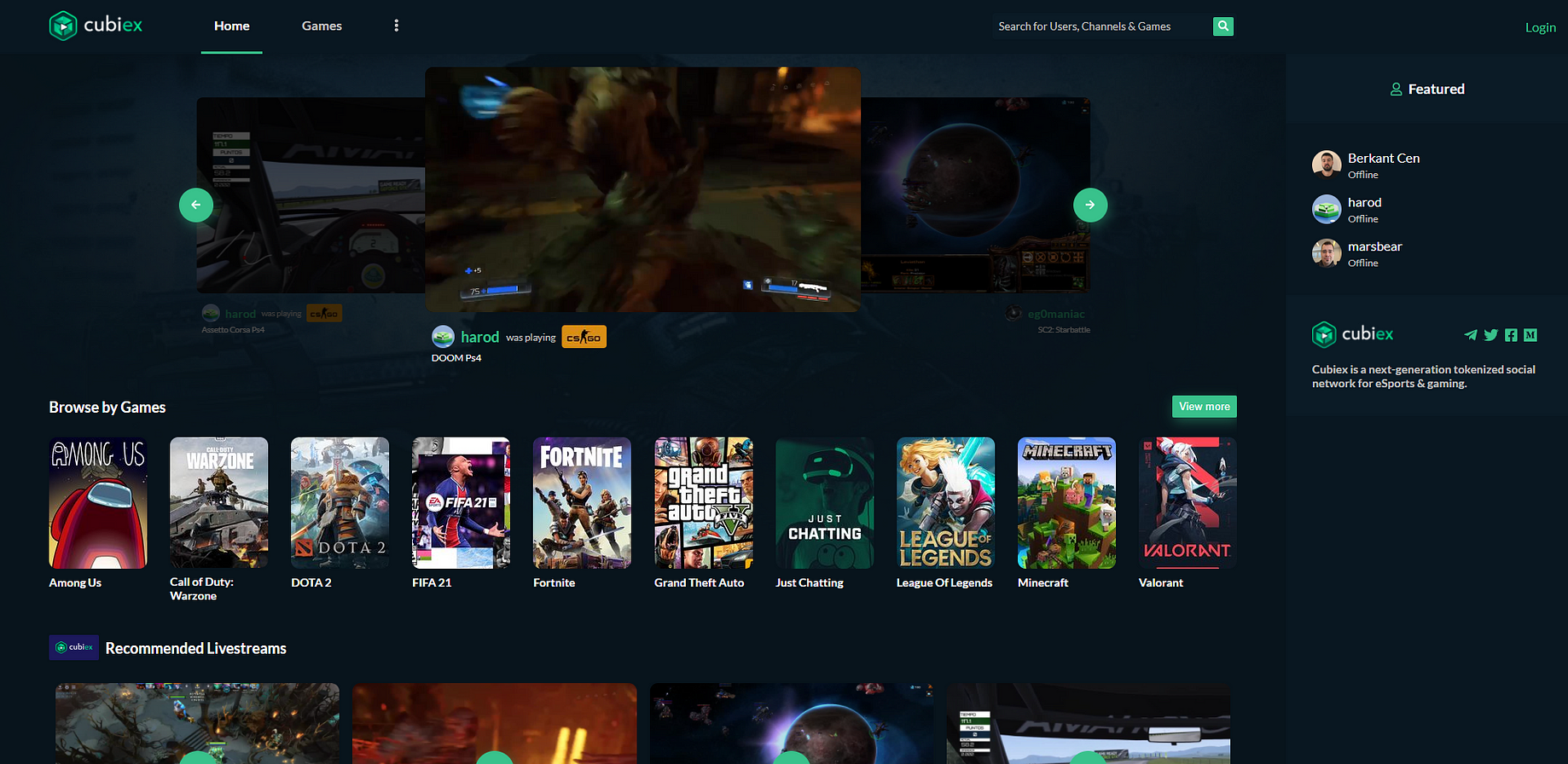Open the Home tab
The height and width of the screenshot is (764, 1568).
click(x=232, y=26)
